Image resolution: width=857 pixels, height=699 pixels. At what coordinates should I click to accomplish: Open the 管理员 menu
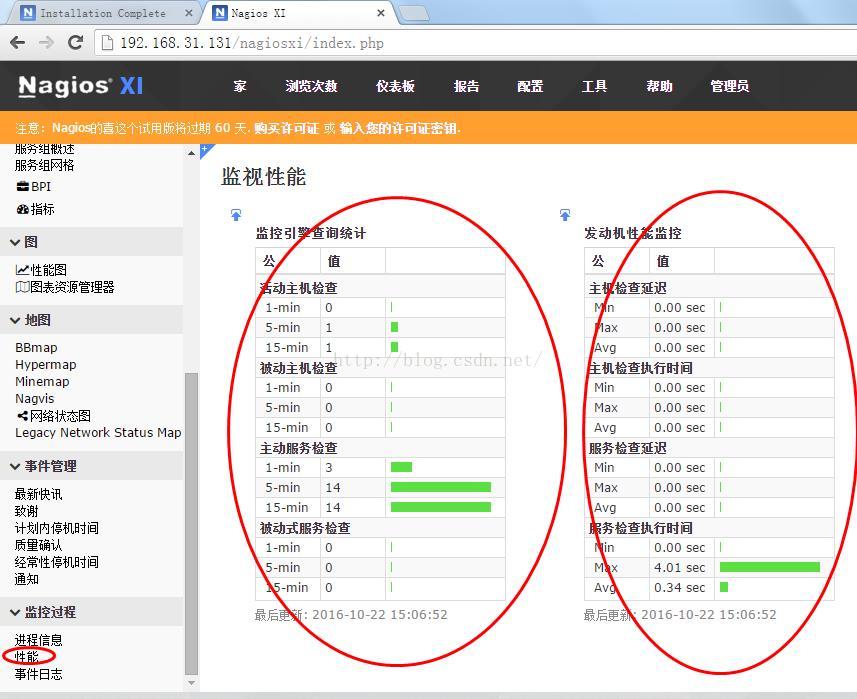coord(730,86)
